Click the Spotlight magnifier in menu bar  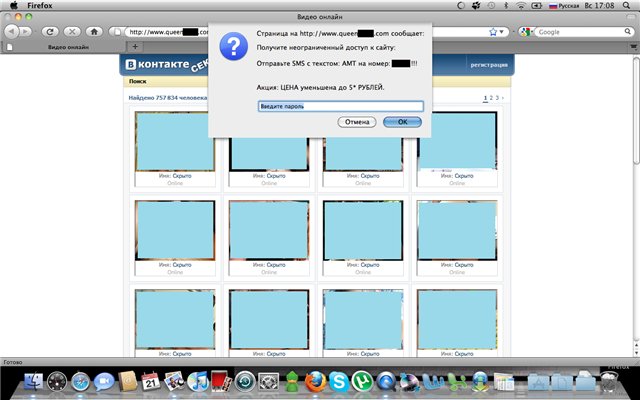coord(629,6)
